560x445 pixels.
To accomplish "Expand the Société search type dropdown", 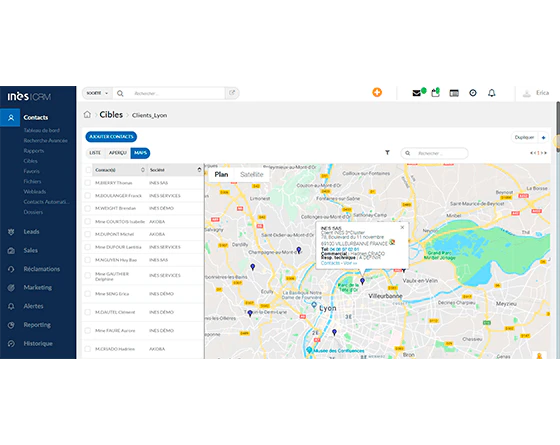I will click(97, 93).
